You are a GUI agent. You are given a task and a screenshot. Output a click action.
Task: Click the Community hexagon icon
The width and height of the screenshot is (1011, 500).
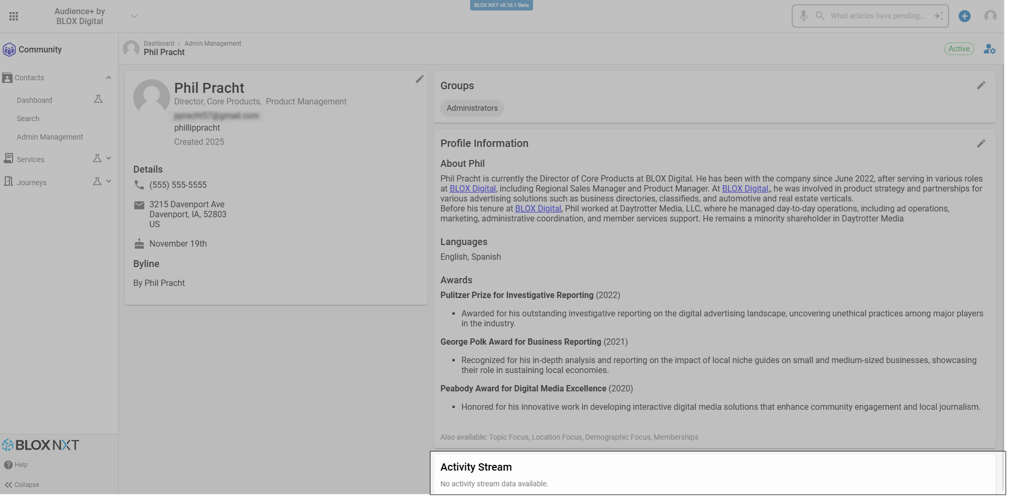(x=9, y=50)
